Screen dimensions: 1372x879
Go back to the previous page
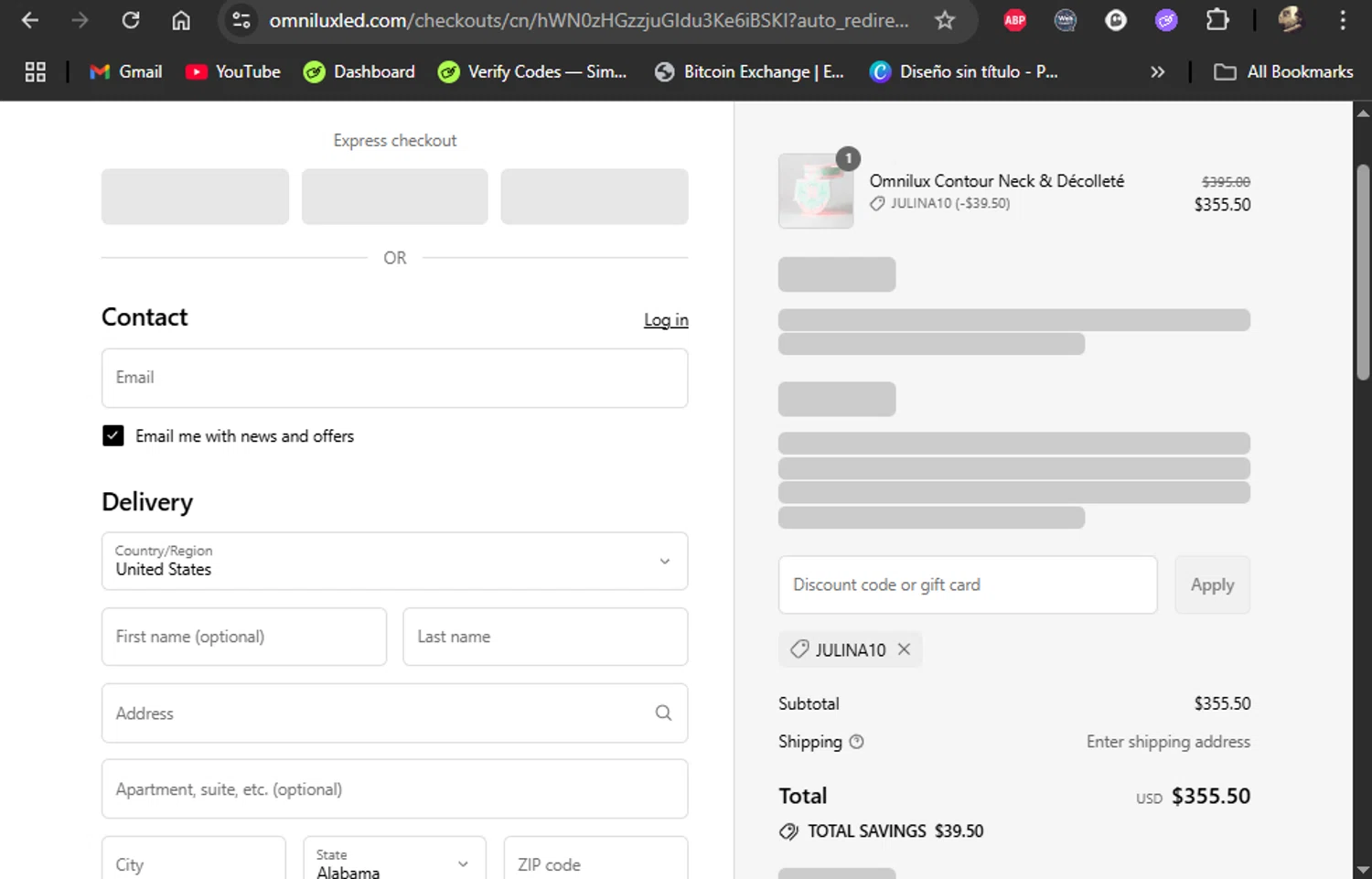click(30, 20)
